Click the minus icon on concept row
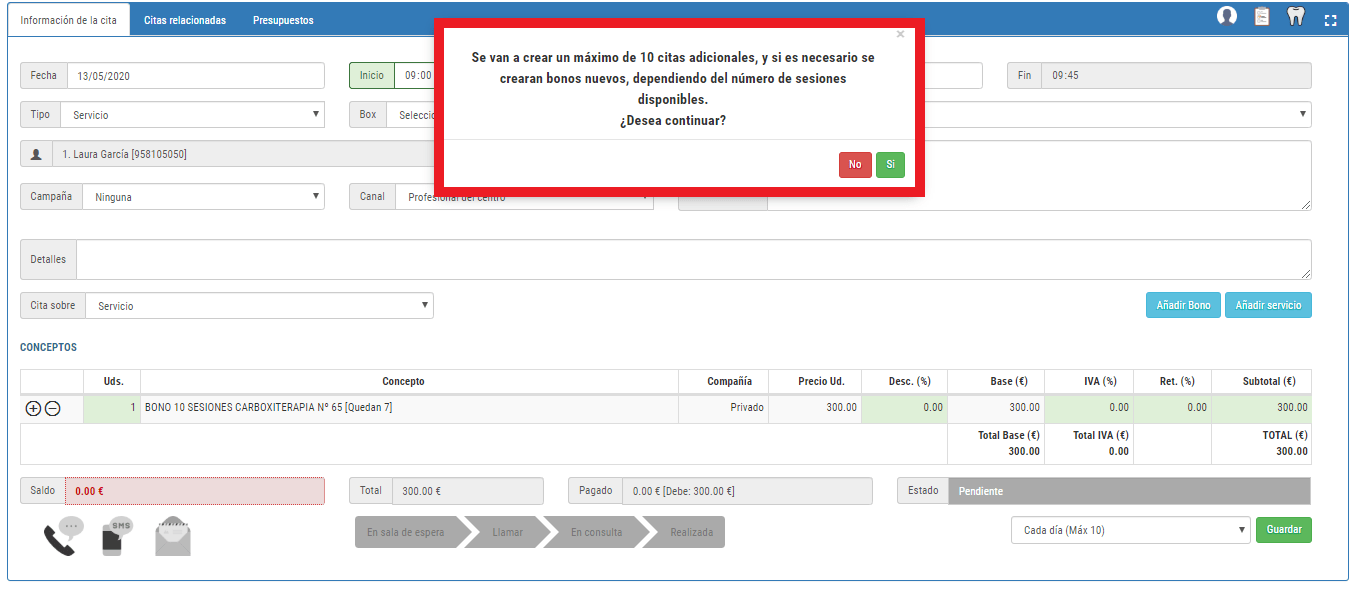The image size is (1358, 597). 53,408
